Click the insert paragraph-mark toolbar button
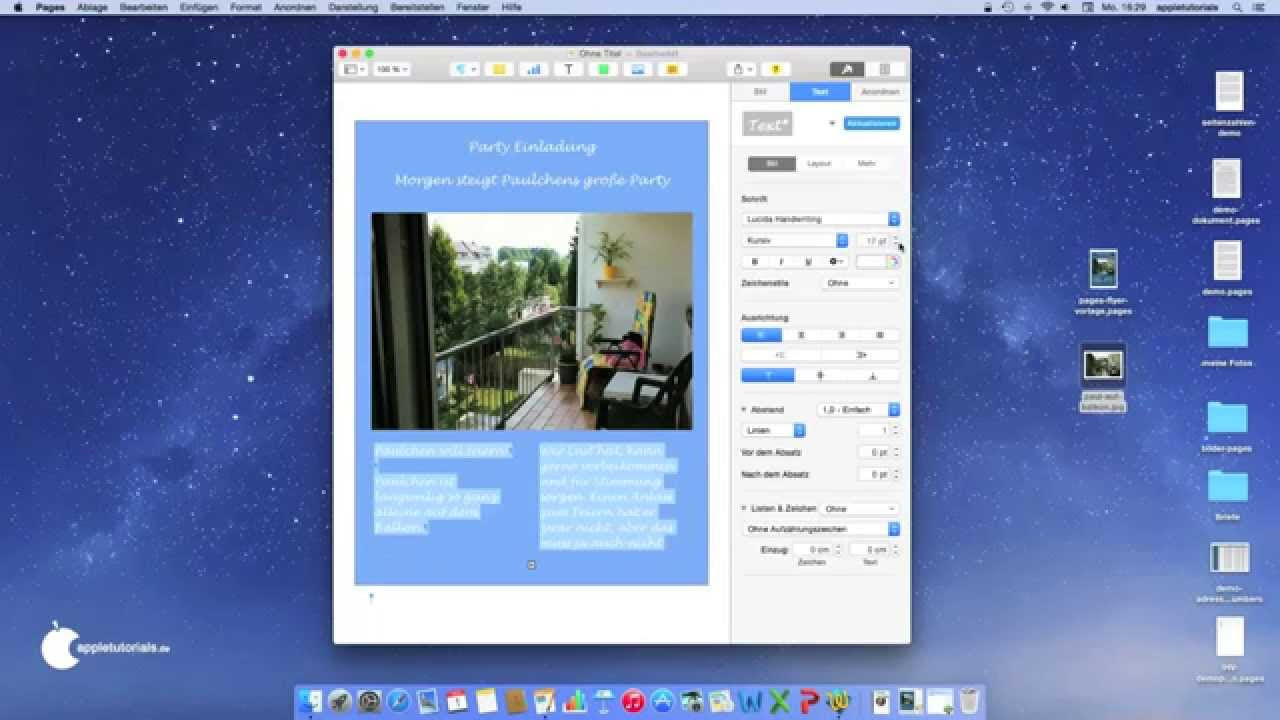Image resolution: width=1280 pixels, height=720 pixels. pos(465,69)
